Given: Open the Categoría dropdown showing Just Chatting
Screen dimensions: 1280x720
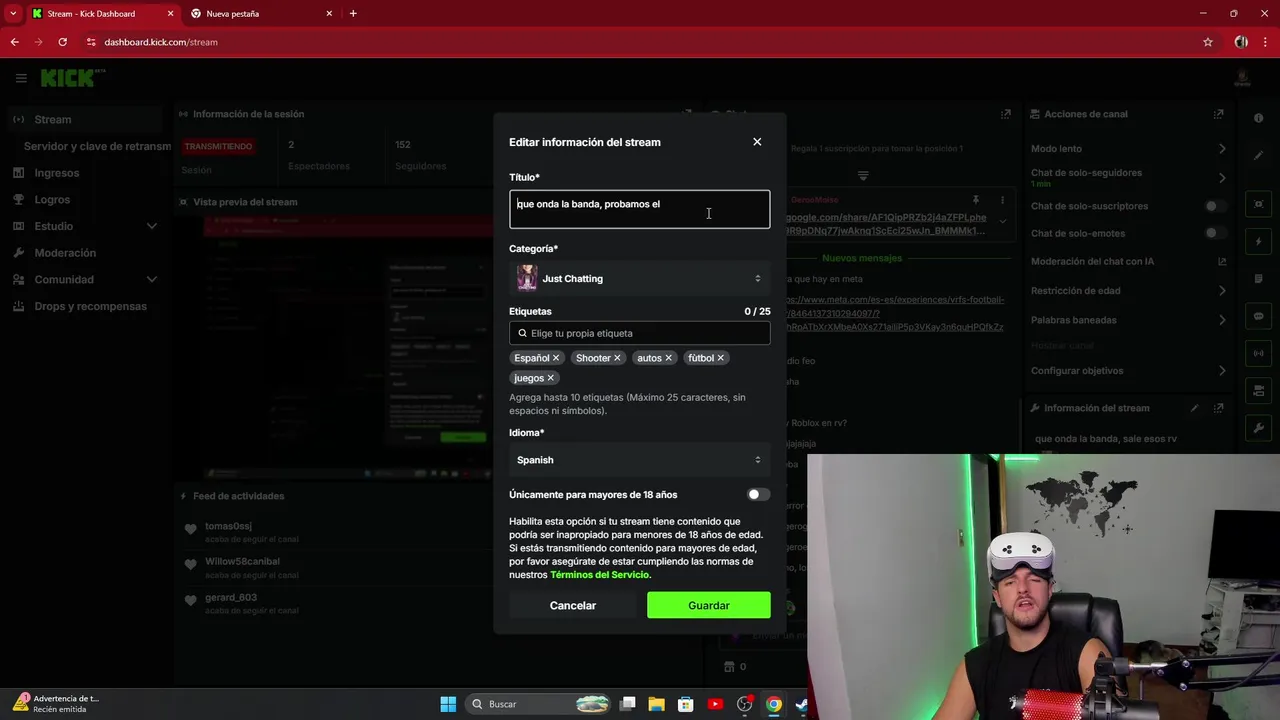Looking at the screenshot, I should (639, 278).
